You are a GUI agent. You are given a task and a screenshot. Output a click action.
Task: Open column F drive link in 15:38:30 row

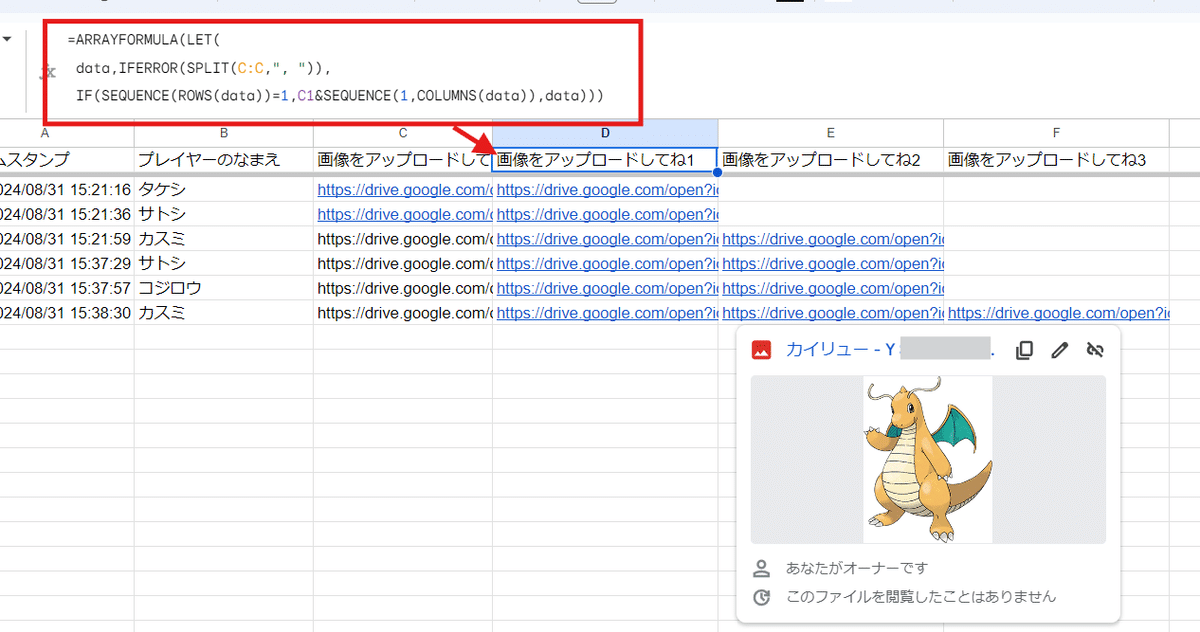(x=1059, y=313)
